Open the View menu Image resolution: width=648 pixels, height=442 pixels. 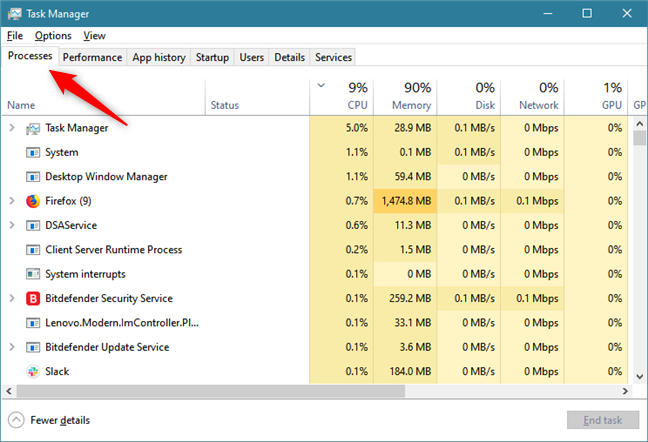94,36
